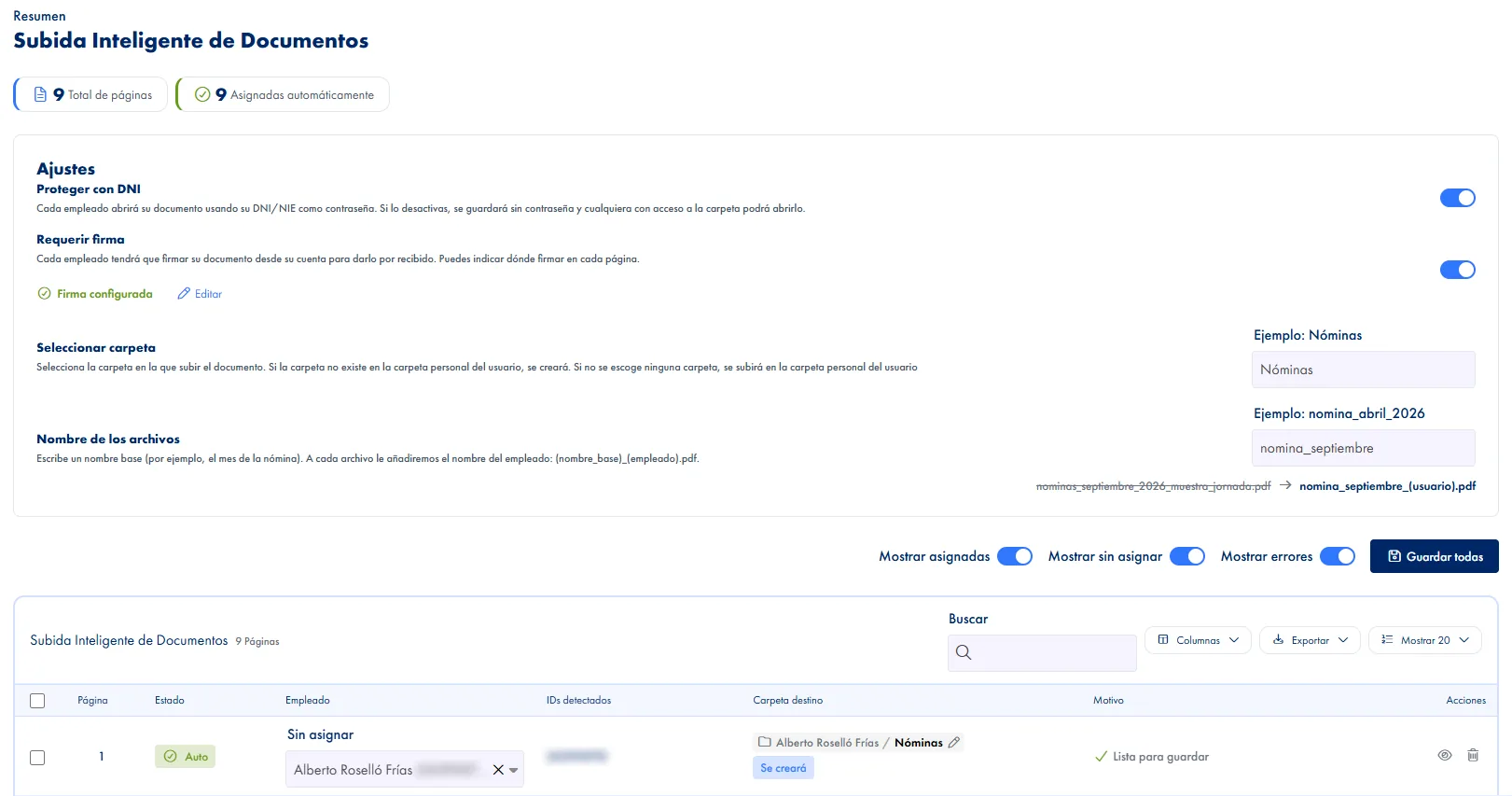Click the pencil icon next to Nóminas folder path
Screen dimensions: 1512x796
point(953,743)
